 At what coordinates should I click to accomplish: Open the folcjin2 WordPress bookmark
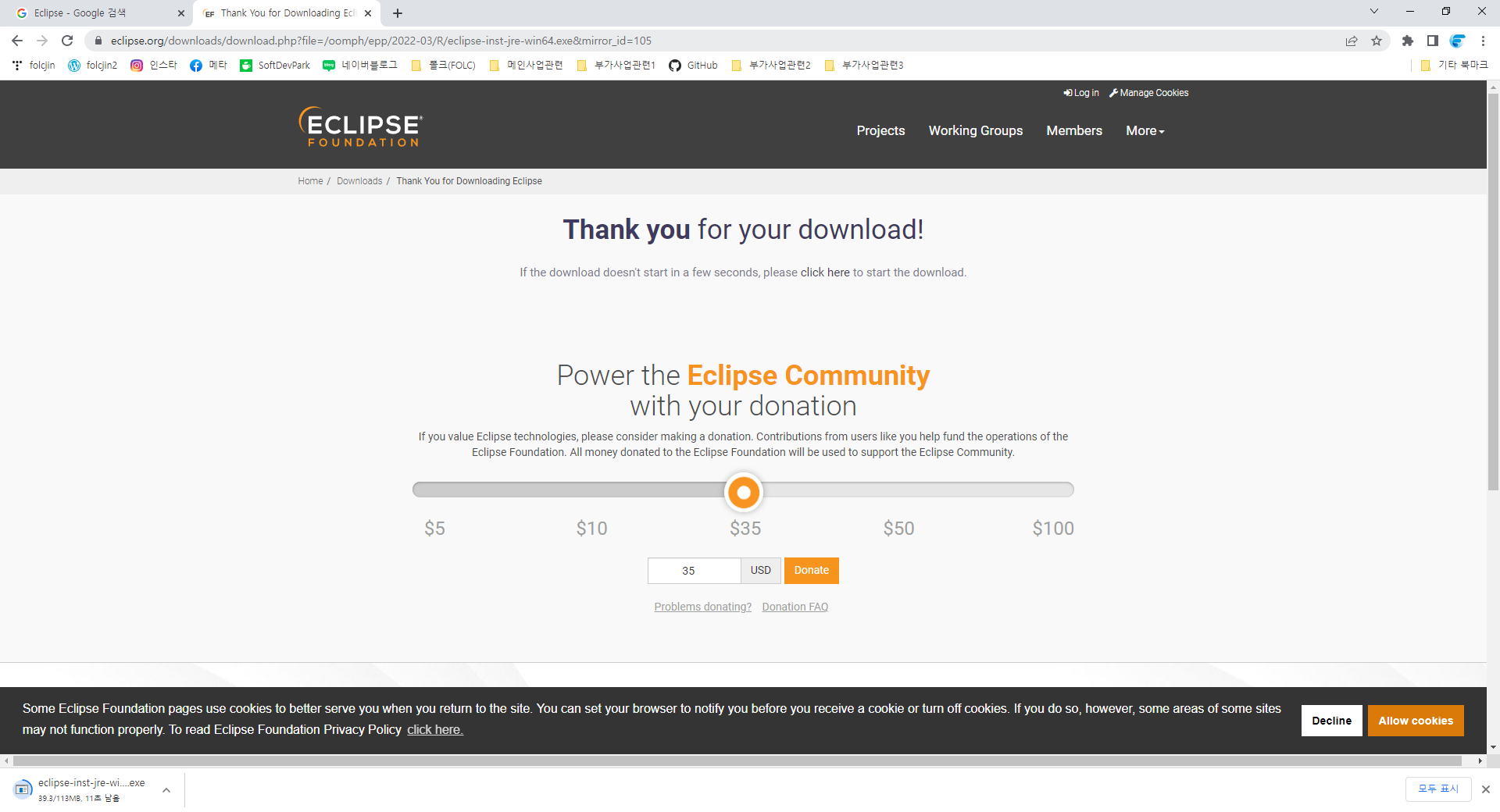click(93, 66)
